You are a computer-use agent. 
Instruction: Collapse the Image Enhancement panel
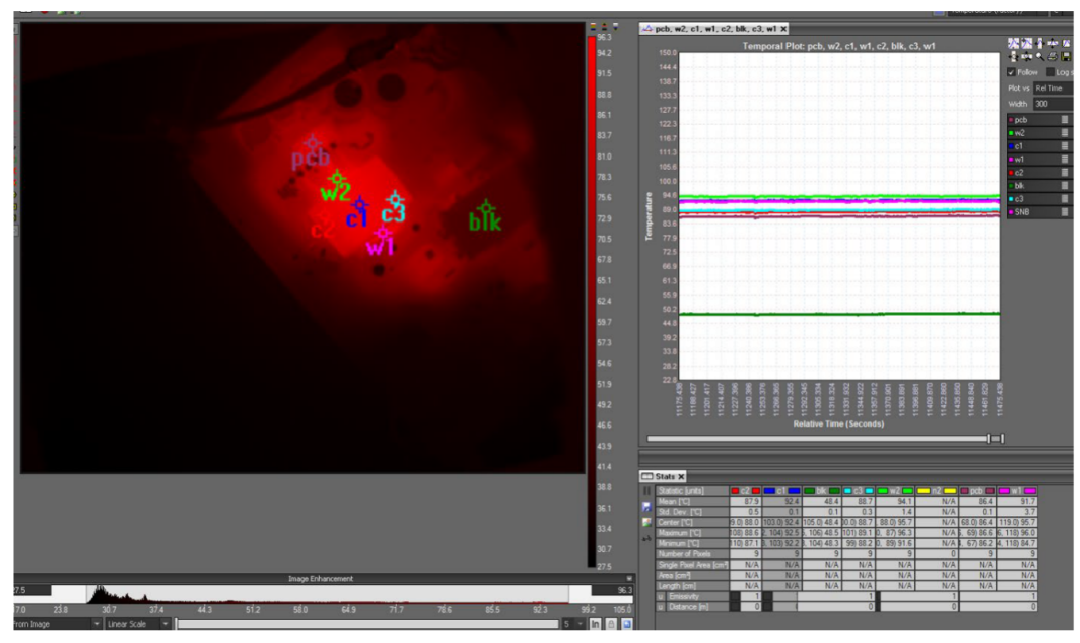629,578
